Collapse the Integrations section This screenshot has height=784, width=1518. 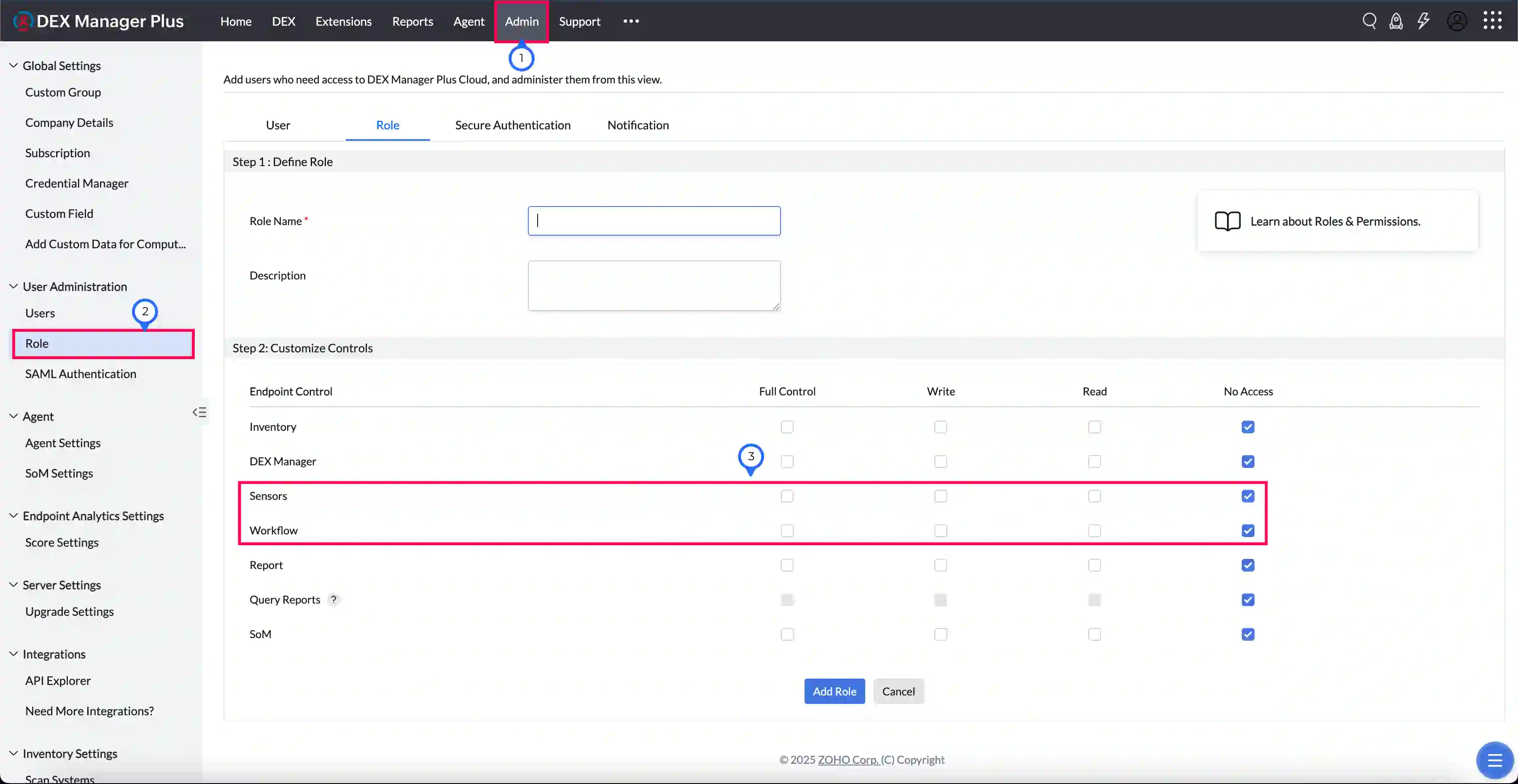[13, 654]
